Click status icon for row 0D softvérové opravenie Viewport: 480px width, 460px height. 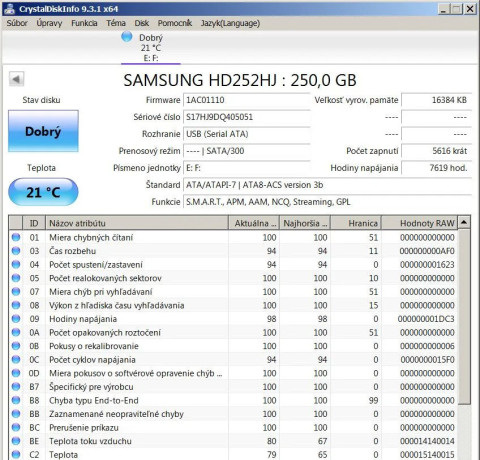click(x=16, y=373)
